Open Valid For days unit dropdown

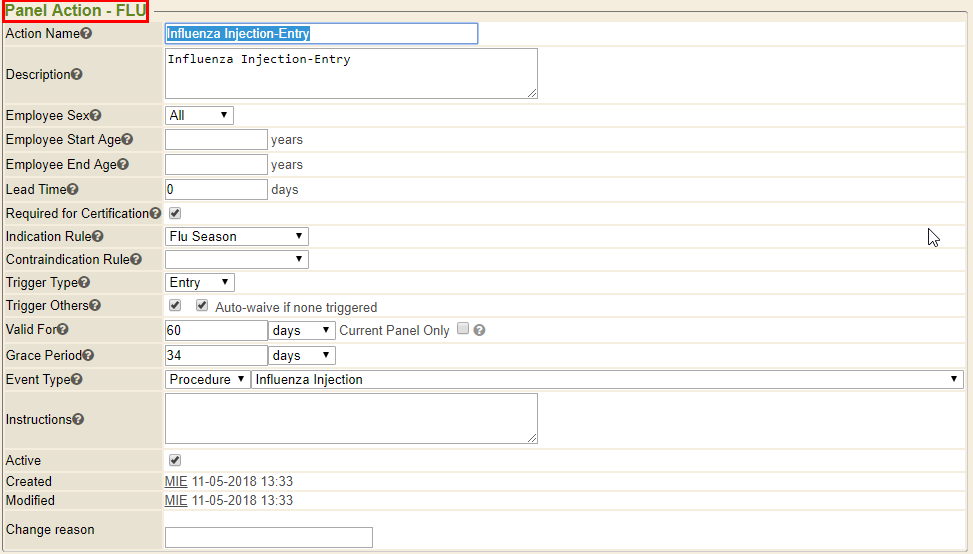[x=301, y=330]
